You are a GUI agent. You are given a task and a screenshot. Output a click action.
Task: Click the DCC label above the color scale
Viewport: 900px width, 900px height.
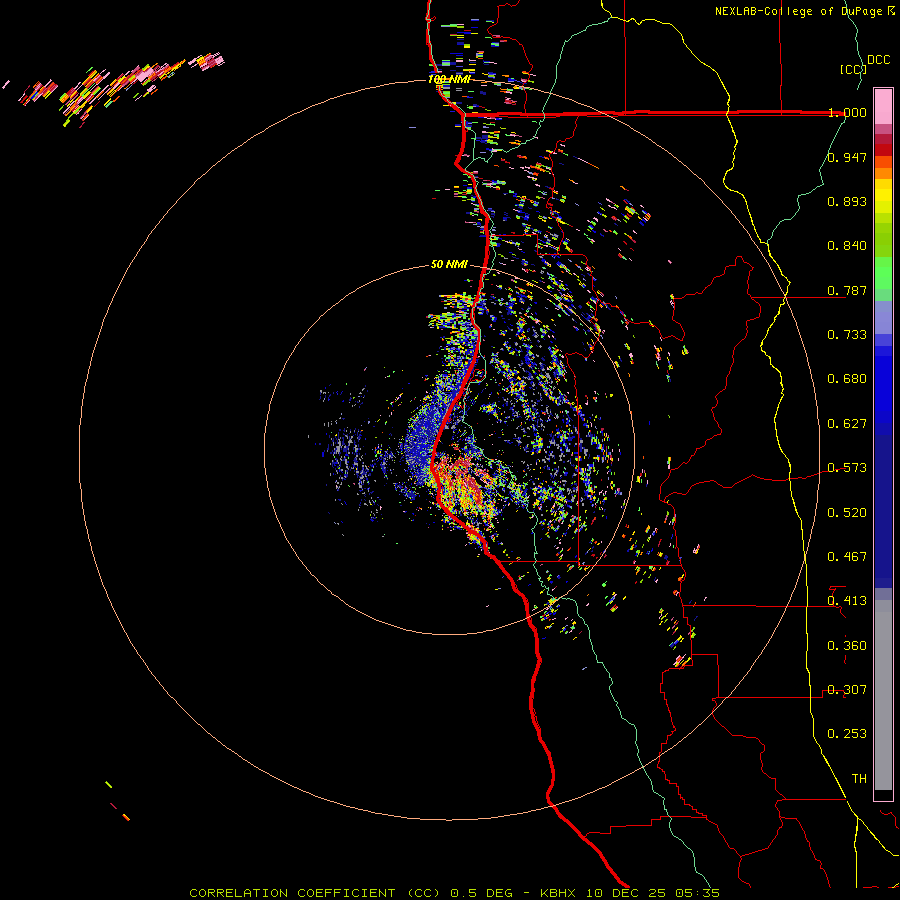coord(878,60)
